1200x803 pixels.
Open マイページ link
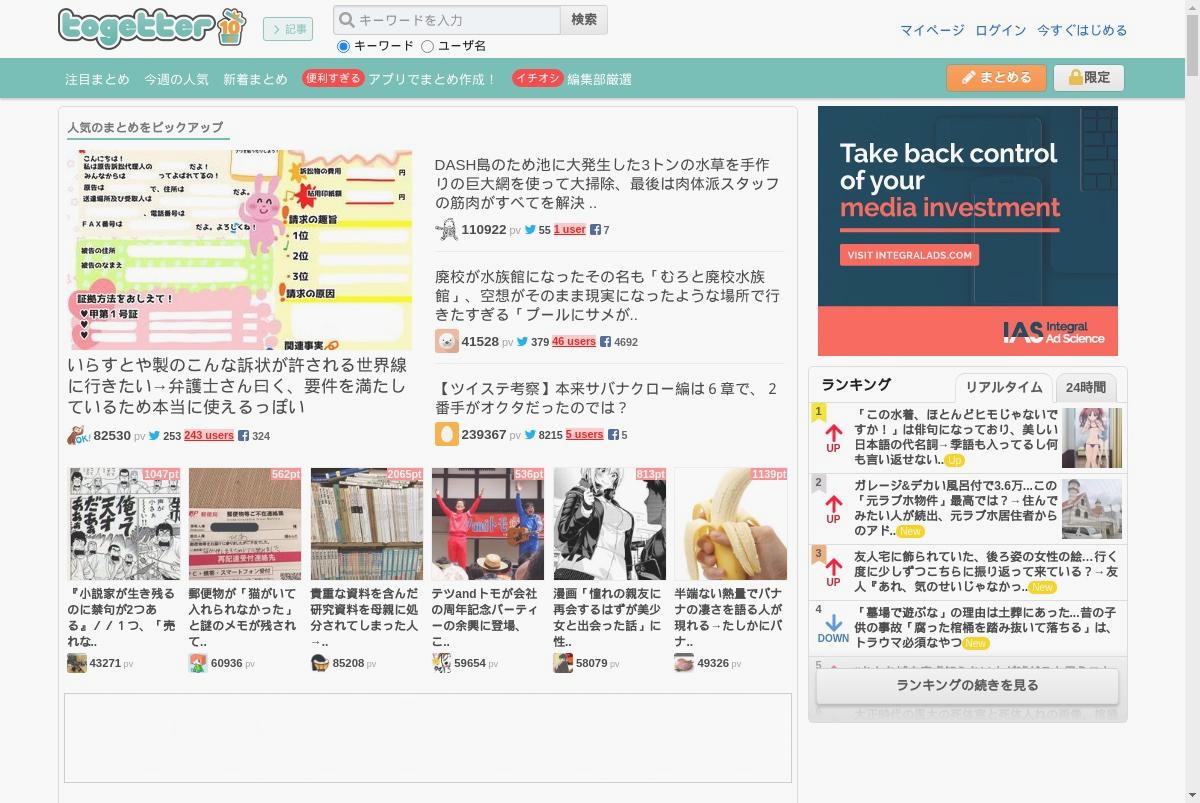932,30
